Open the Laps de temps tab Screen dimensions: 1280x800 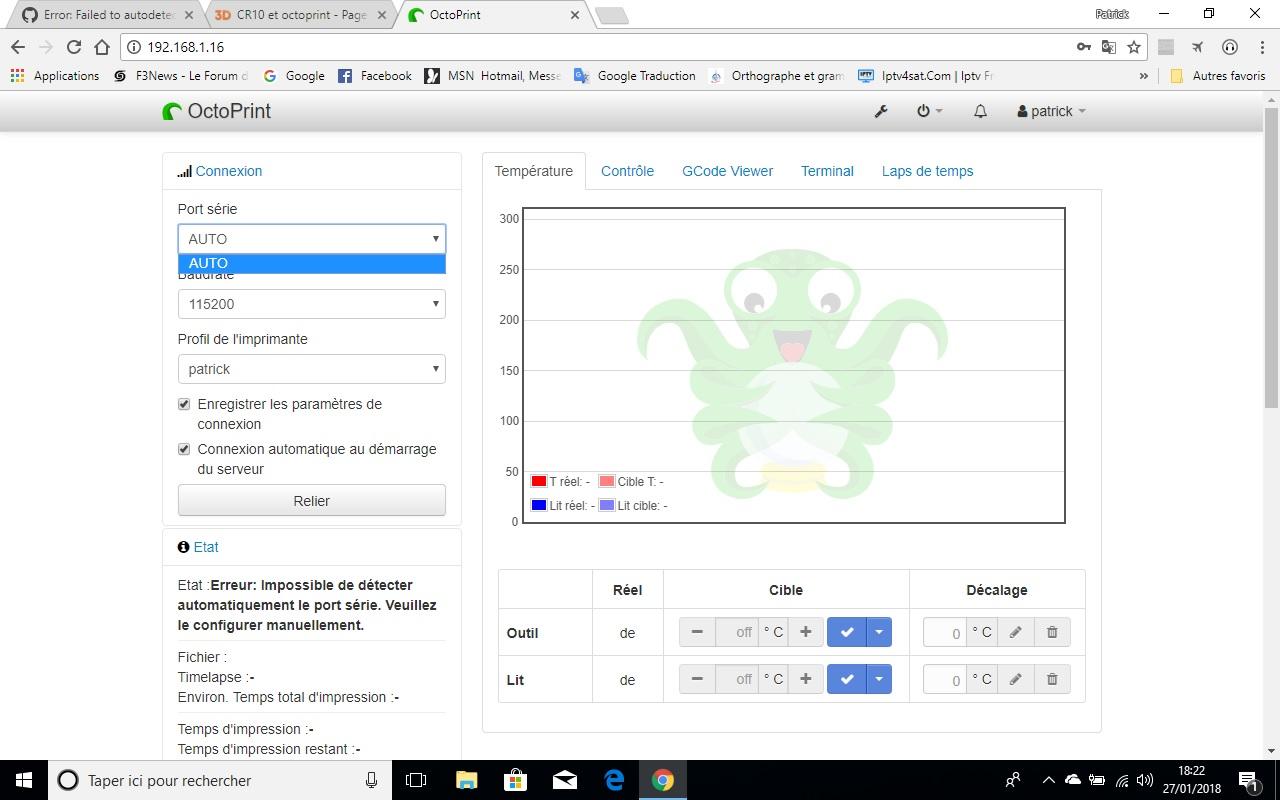click(x=927, y=171)
